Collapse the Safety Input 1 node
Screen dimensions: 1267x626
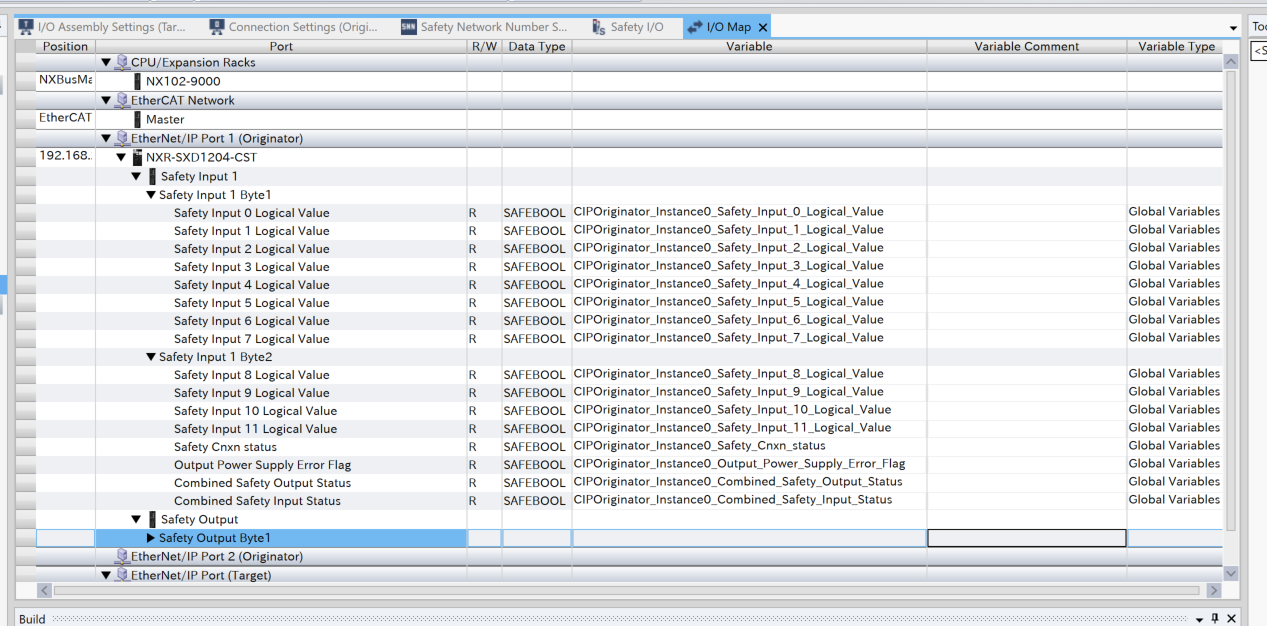pyautogui.click(x=136, y=177)
